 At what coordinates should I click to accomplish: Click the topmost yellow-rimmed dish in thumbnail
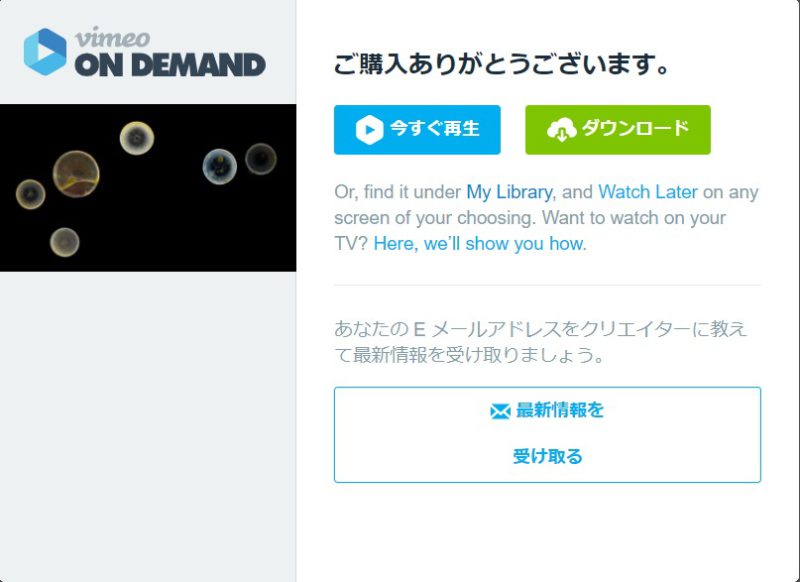[137, 138]
